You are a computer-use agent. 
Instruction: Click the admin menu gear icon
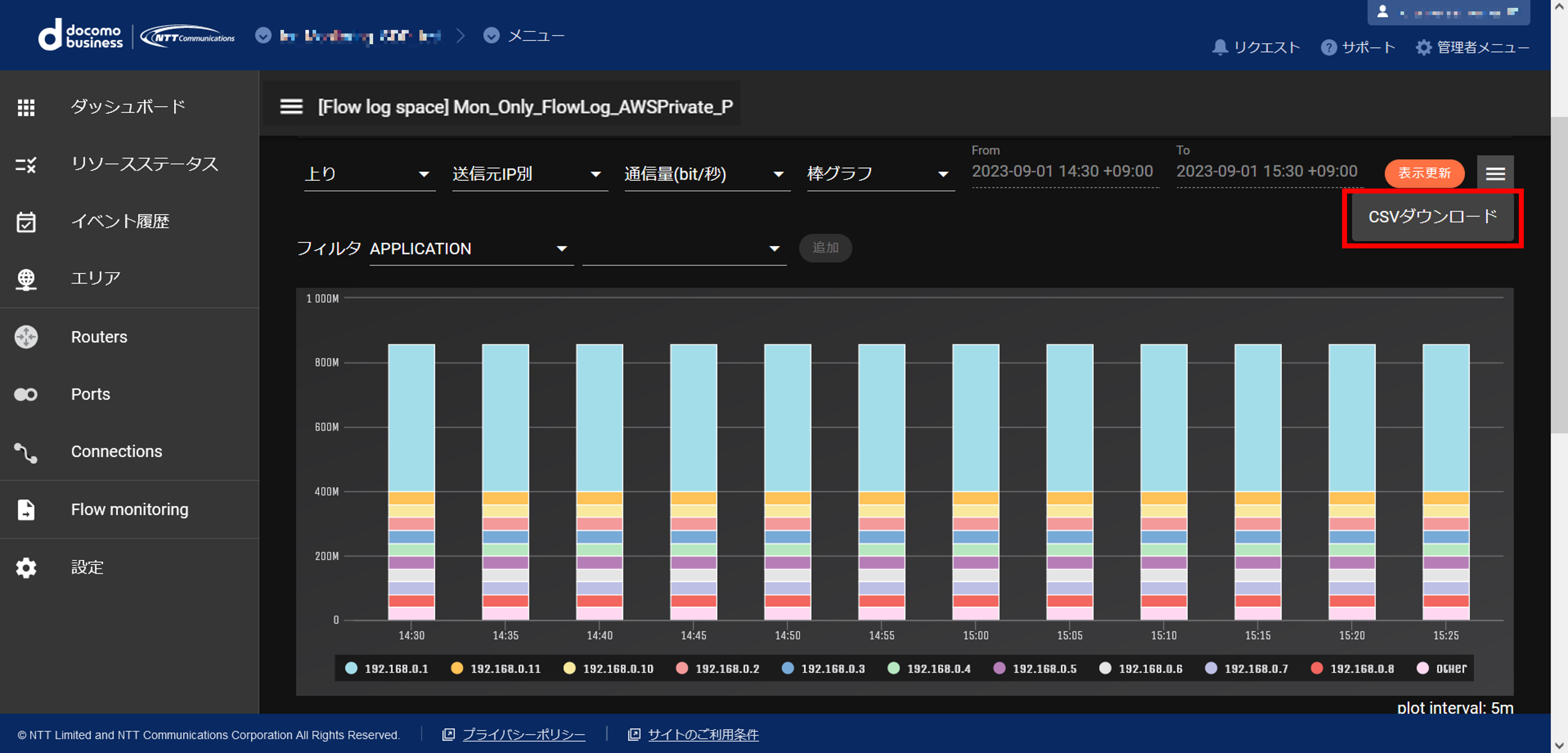1423,47
